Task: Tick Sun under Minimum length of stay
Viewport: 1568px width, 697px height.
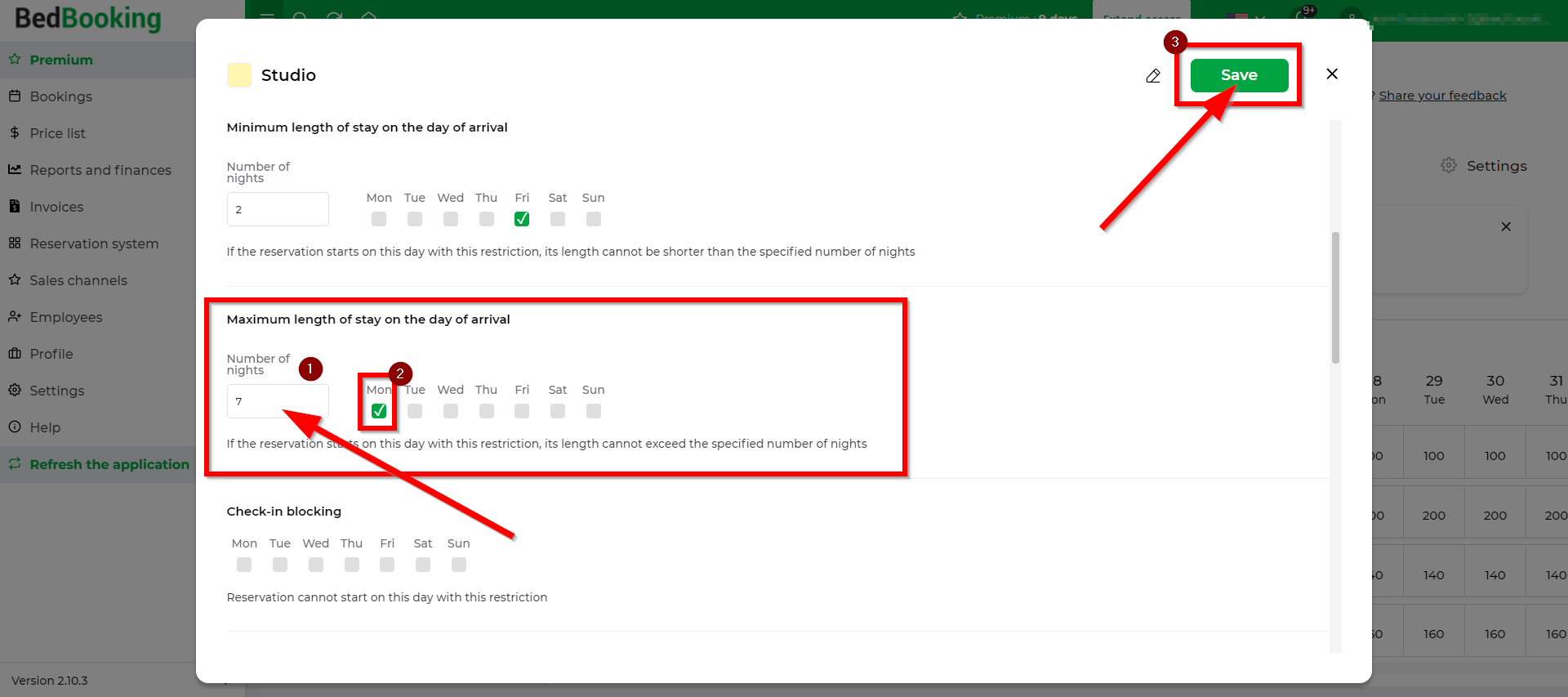Action: tap(594, 219)
